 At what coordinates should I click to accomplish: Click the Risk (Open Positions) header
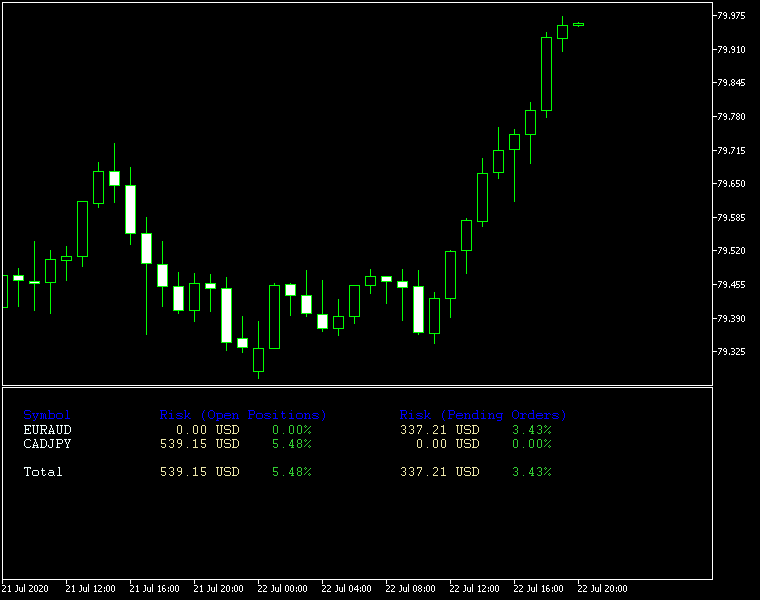(243, 415)
